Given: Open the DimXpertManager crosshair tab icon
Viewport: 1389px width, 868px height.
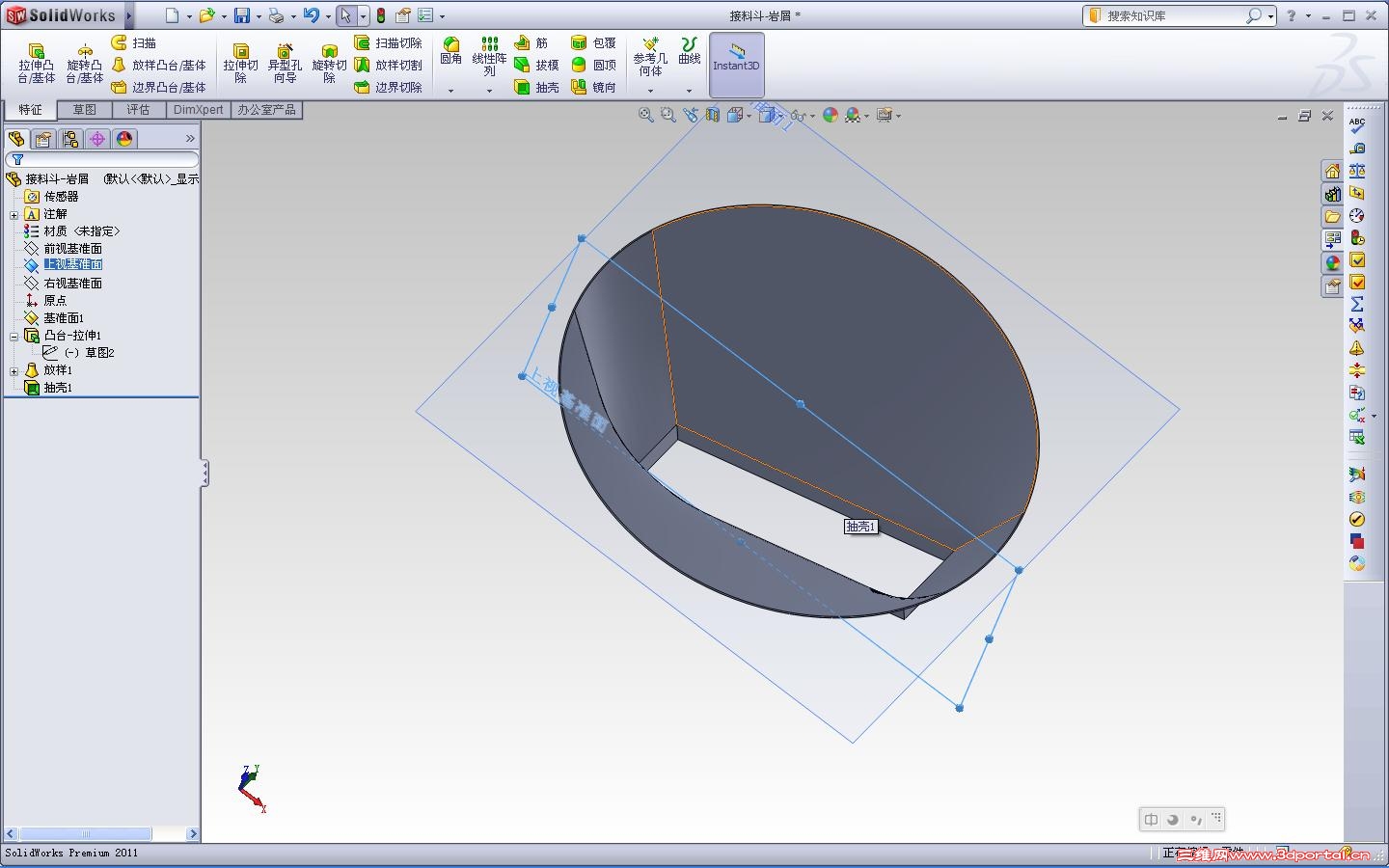Looking at the screenshot, I should tap(97, 139).
